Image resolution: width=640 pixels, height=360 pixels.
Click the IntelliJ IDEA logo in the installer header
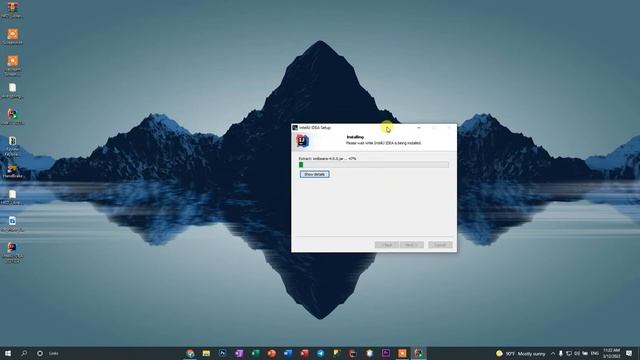[x=302, y=141]
